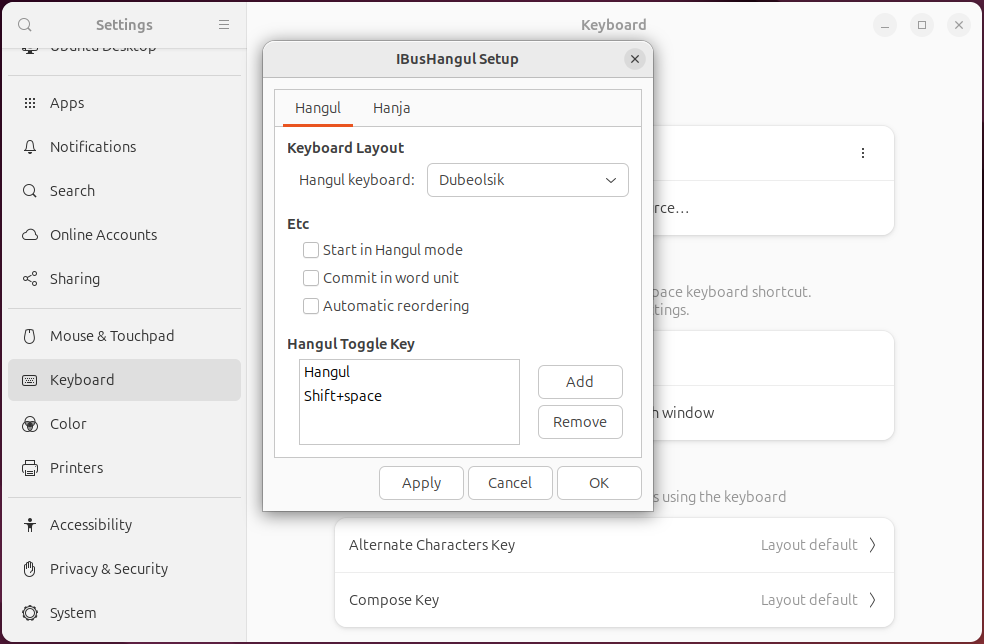Click Alternate Characters Key Layout default value
The image size is (984, 644).
click(809, 545)
